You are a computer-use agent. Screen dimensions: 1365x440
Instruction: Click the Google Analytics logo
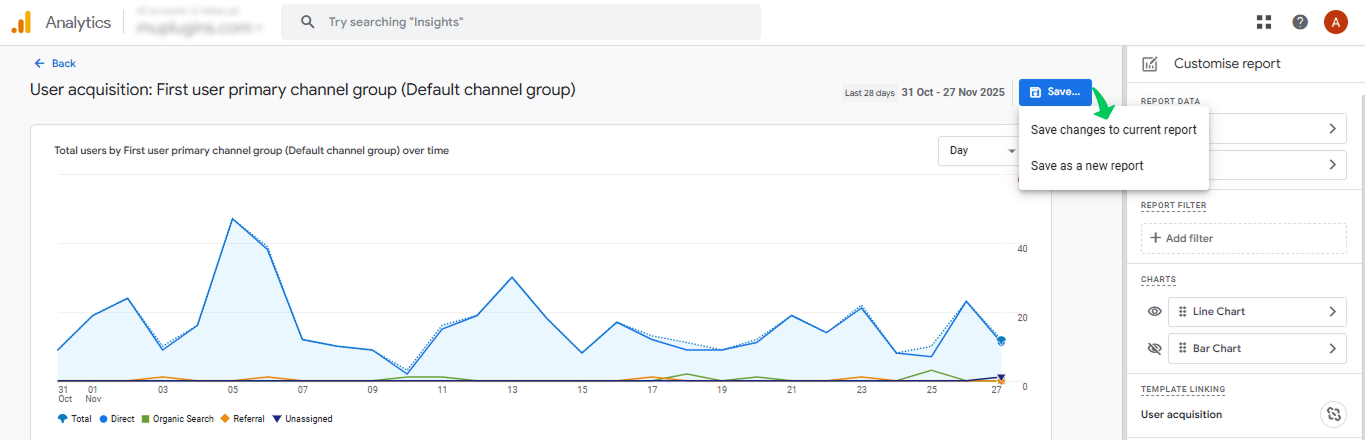(x=21, y=22)
